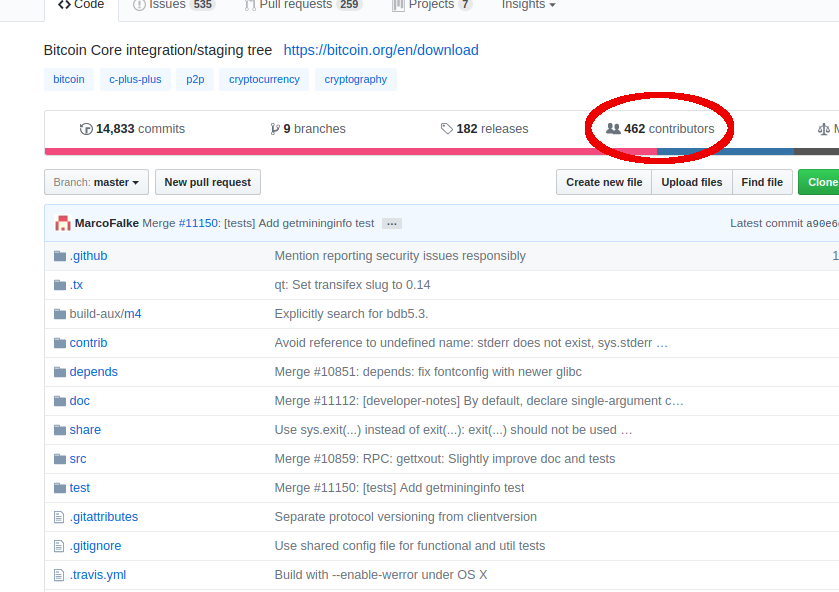The height and width of the screenshot is (592, 839).
Task: Click the blue segment of the language bar
Action: point(726,152)
